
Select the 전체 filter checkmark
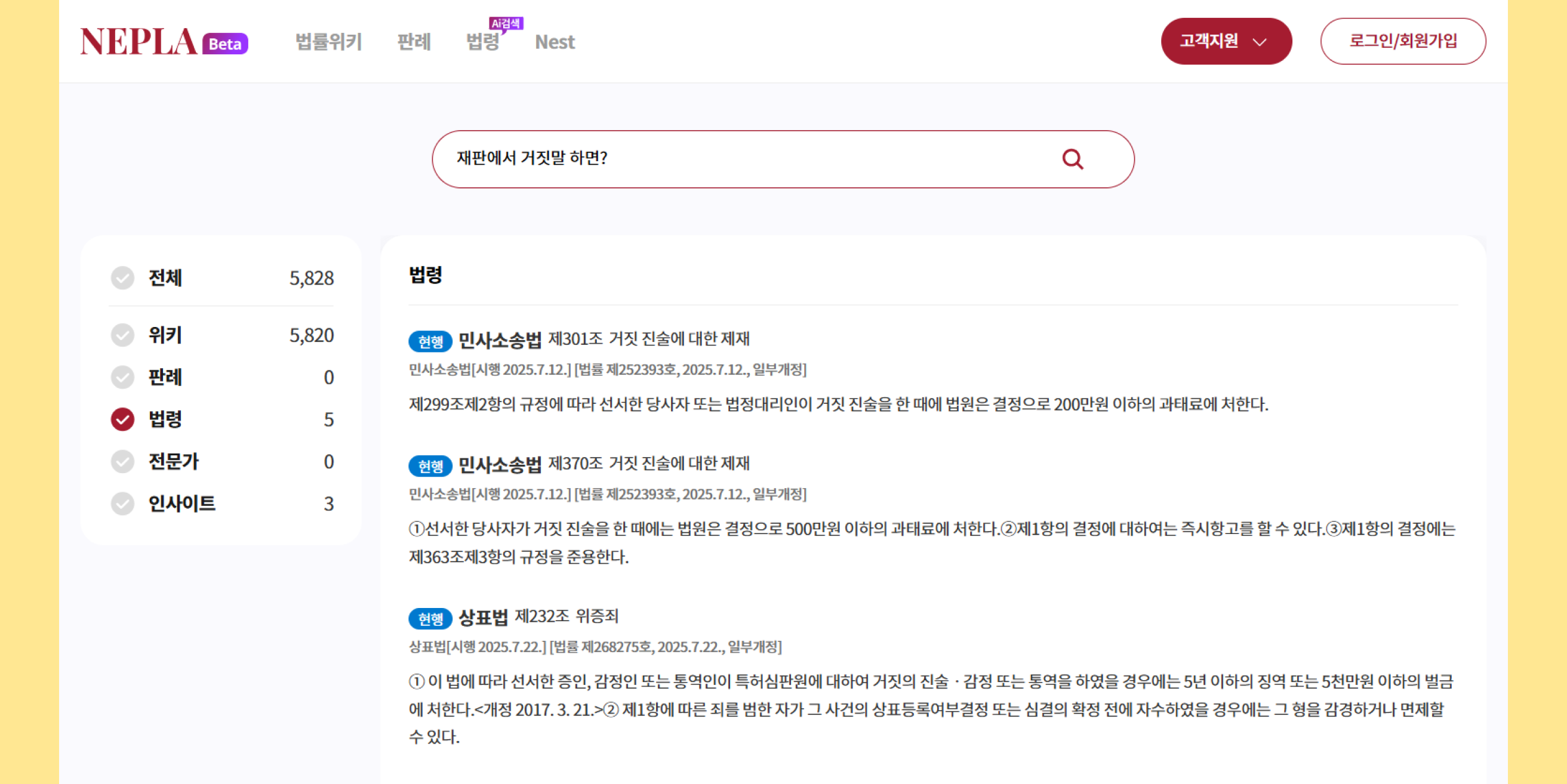click(x=122, y=278)
